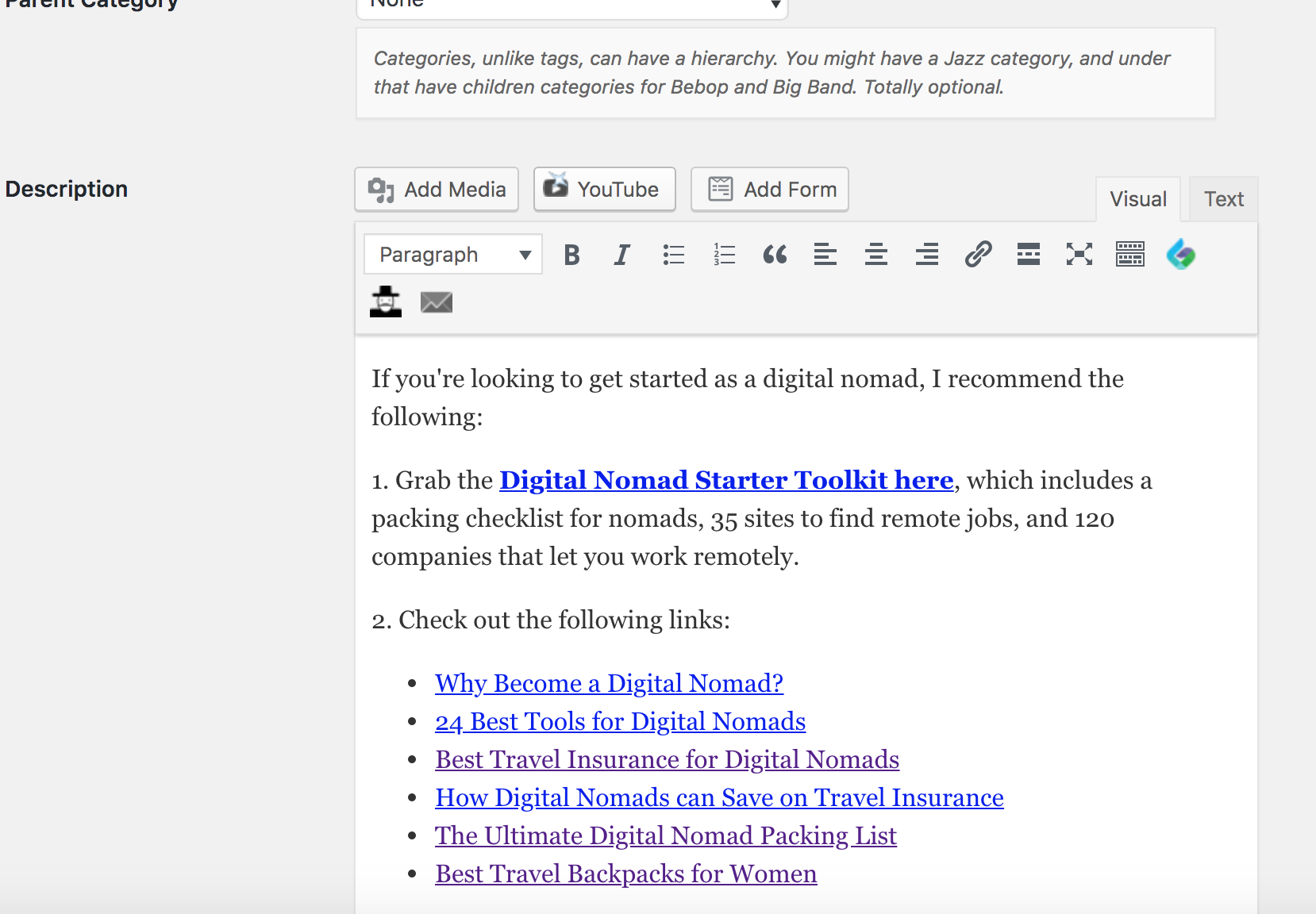Viewport: 1316px width, 914px height.
Task: Click the colorful diamond plugin icon
Action: (x=1181, y=255)
